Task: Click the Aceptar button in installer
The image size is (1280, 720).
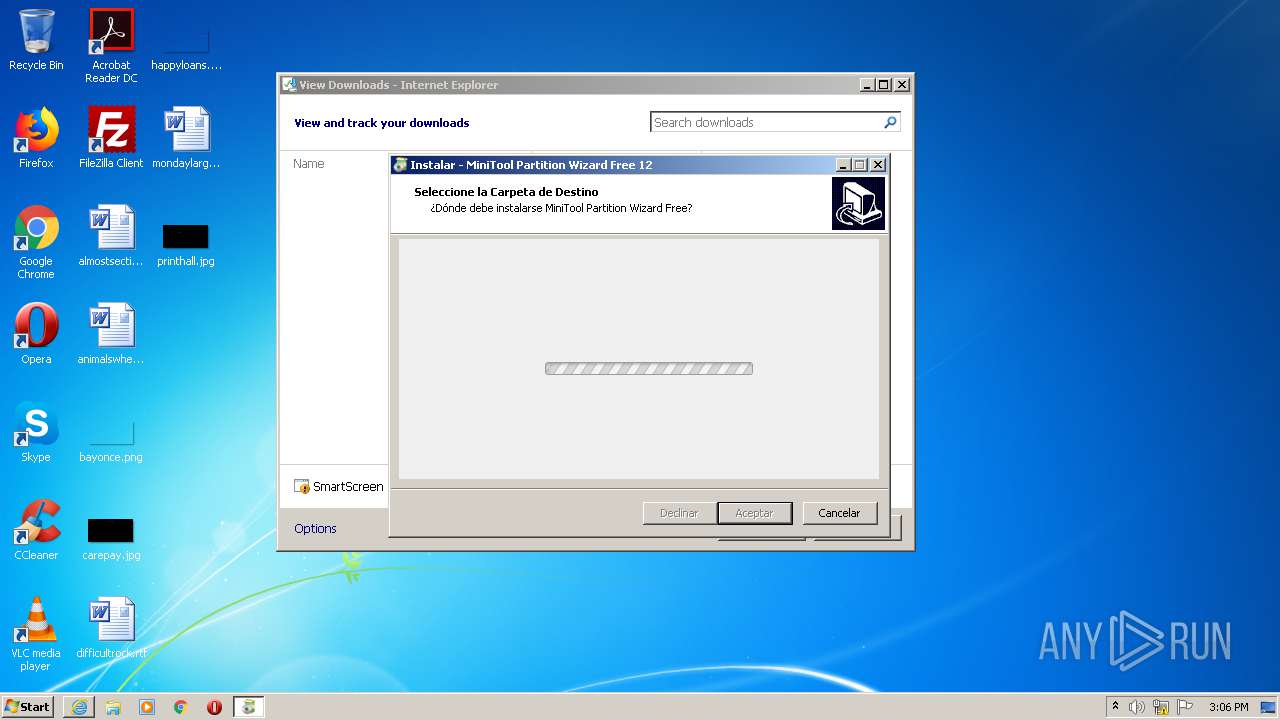Action: pyautogui.click(x=754, y=513)
